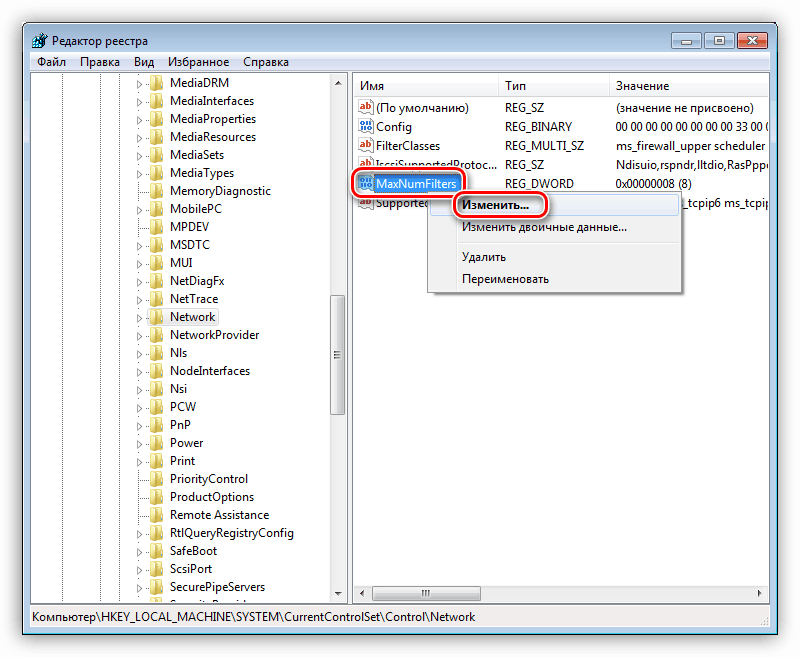Click the tree scrollbar down arrow
The width and height of the screenshot is (800, 657).
(338, 594)
